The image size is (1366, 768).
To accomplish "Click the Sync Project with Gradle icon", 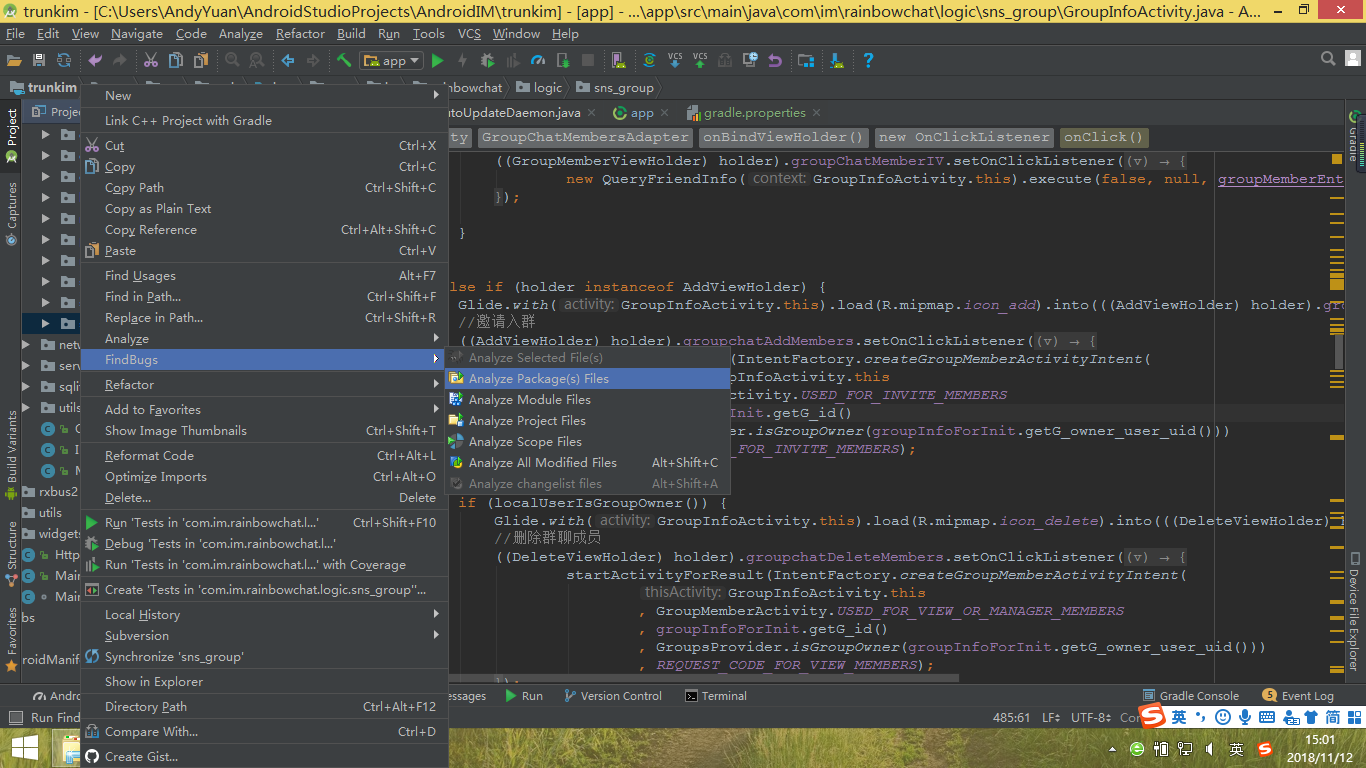I will tap(649, 60).
